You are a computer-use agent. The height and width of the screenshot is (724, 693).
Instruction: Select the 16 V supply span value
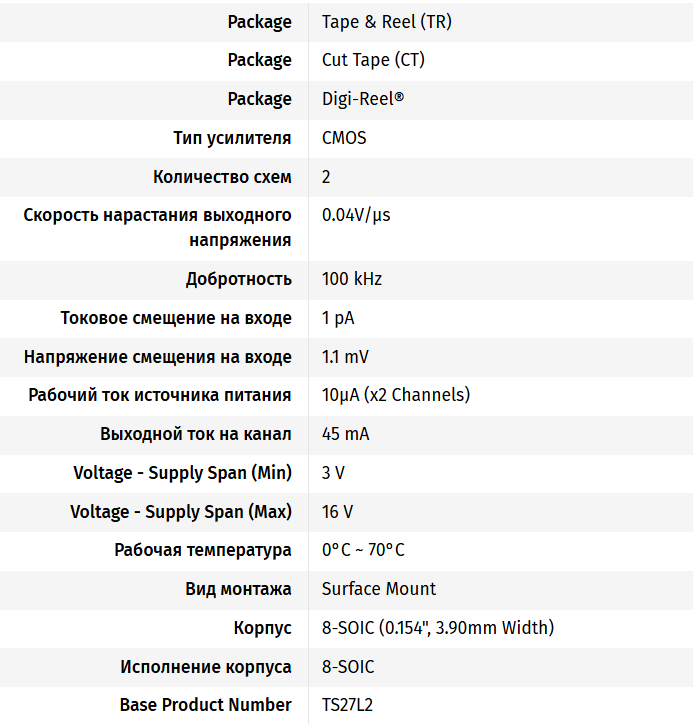[337, 512]
